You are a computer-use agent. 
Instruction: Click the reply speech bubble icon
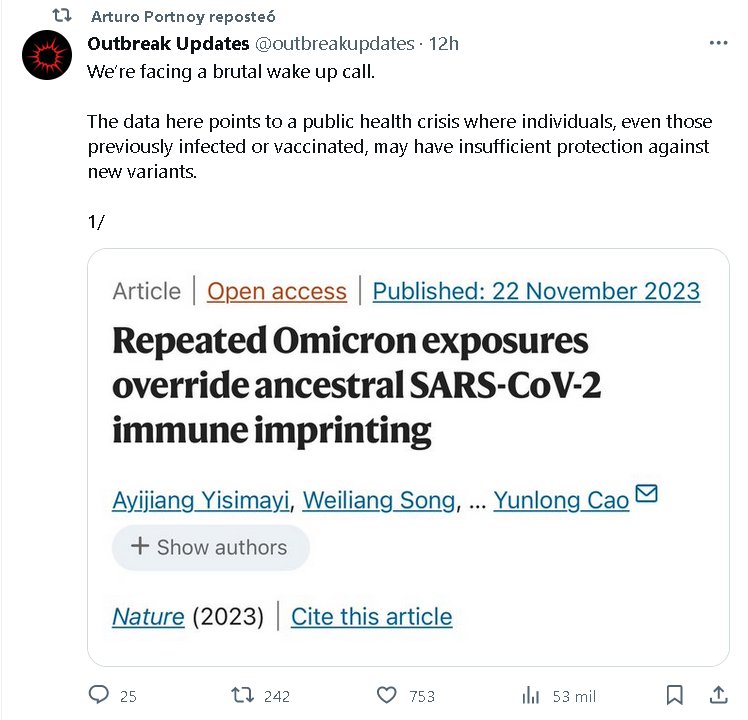coord(98,695)
